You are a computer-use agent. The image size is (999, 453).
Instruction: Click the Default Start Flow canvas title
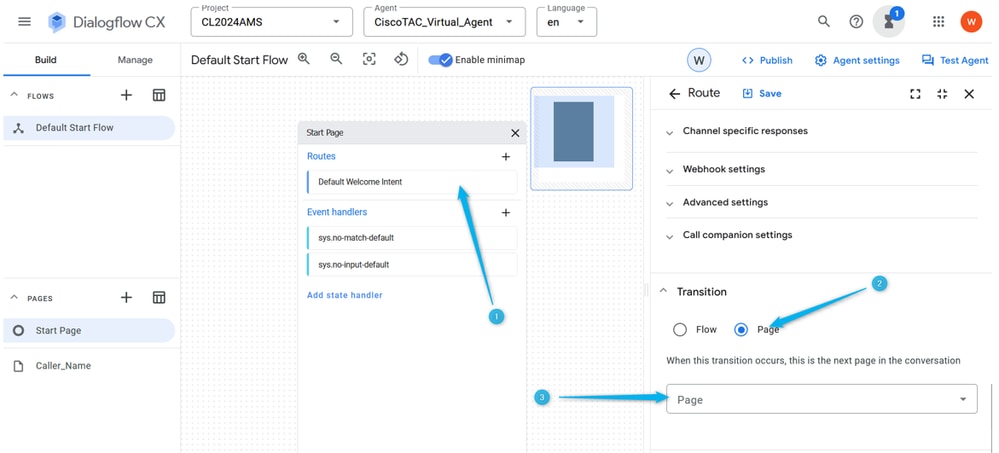click(x=240, y=60)
